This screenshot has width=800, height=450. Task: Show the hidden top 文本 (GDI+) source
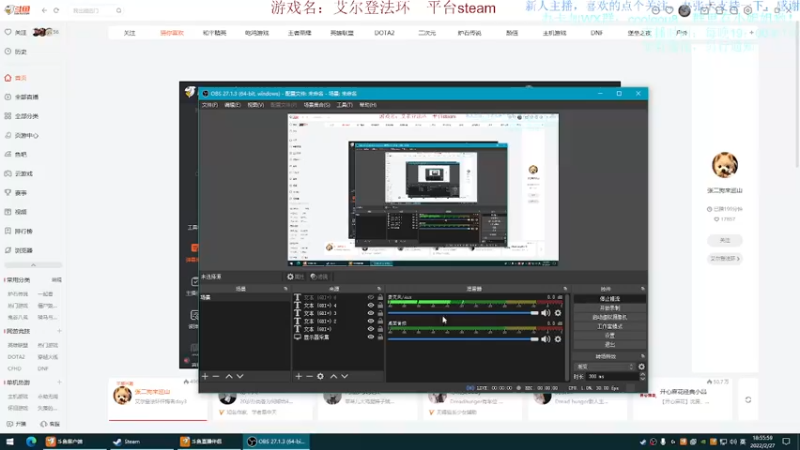[371, 297]
